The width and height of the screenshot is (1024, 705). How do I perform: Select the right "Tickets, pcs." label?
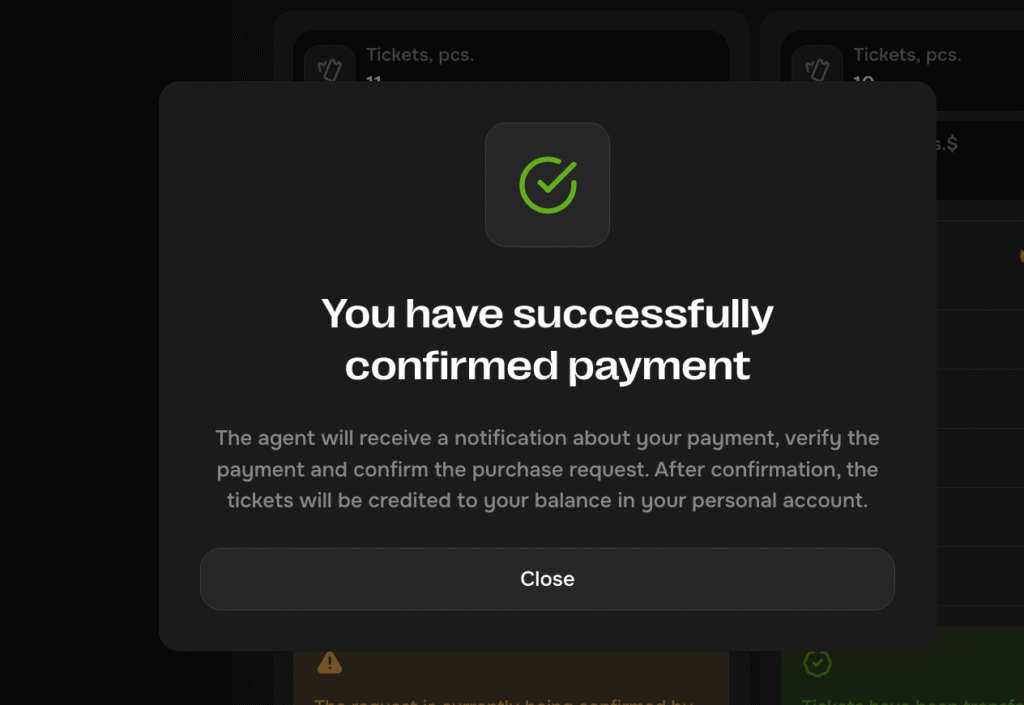point(907,55)
